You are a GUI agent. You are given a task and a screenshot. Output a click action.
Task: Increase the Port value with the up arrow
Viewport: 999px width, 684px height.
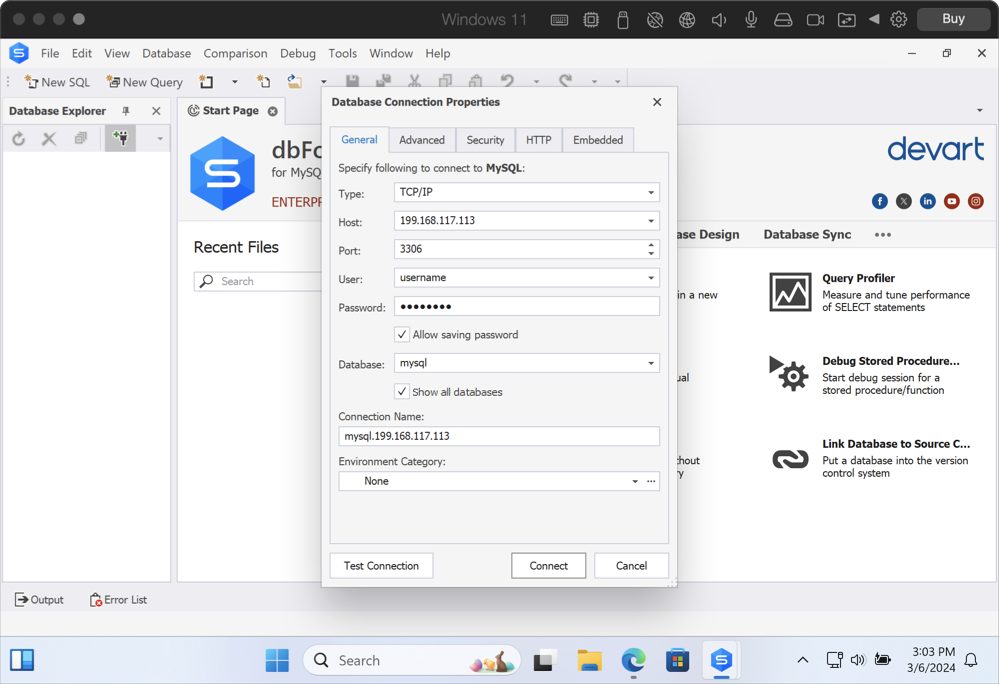pyautogui.click(x=650, y=245)
